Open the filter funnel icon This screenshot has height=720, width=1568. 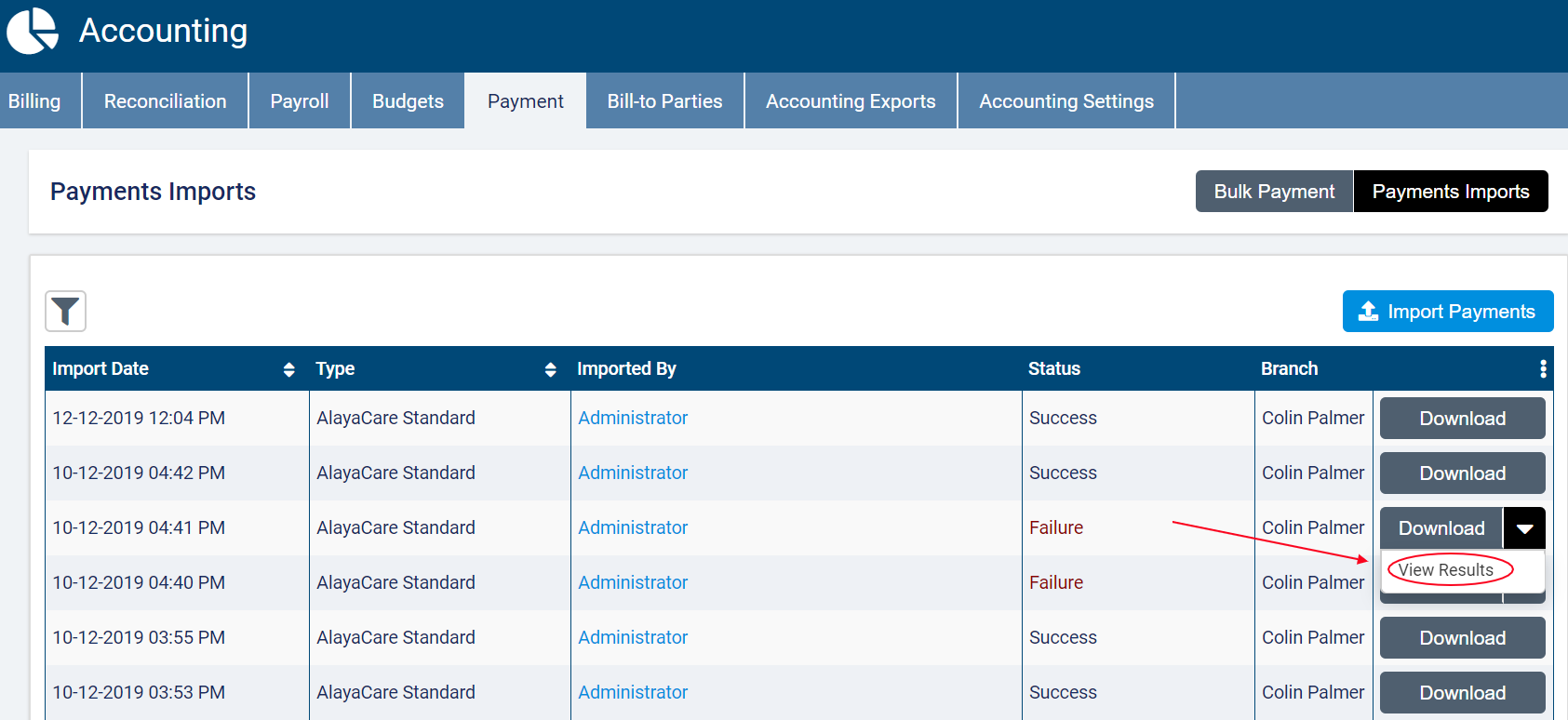click(65, 311)
